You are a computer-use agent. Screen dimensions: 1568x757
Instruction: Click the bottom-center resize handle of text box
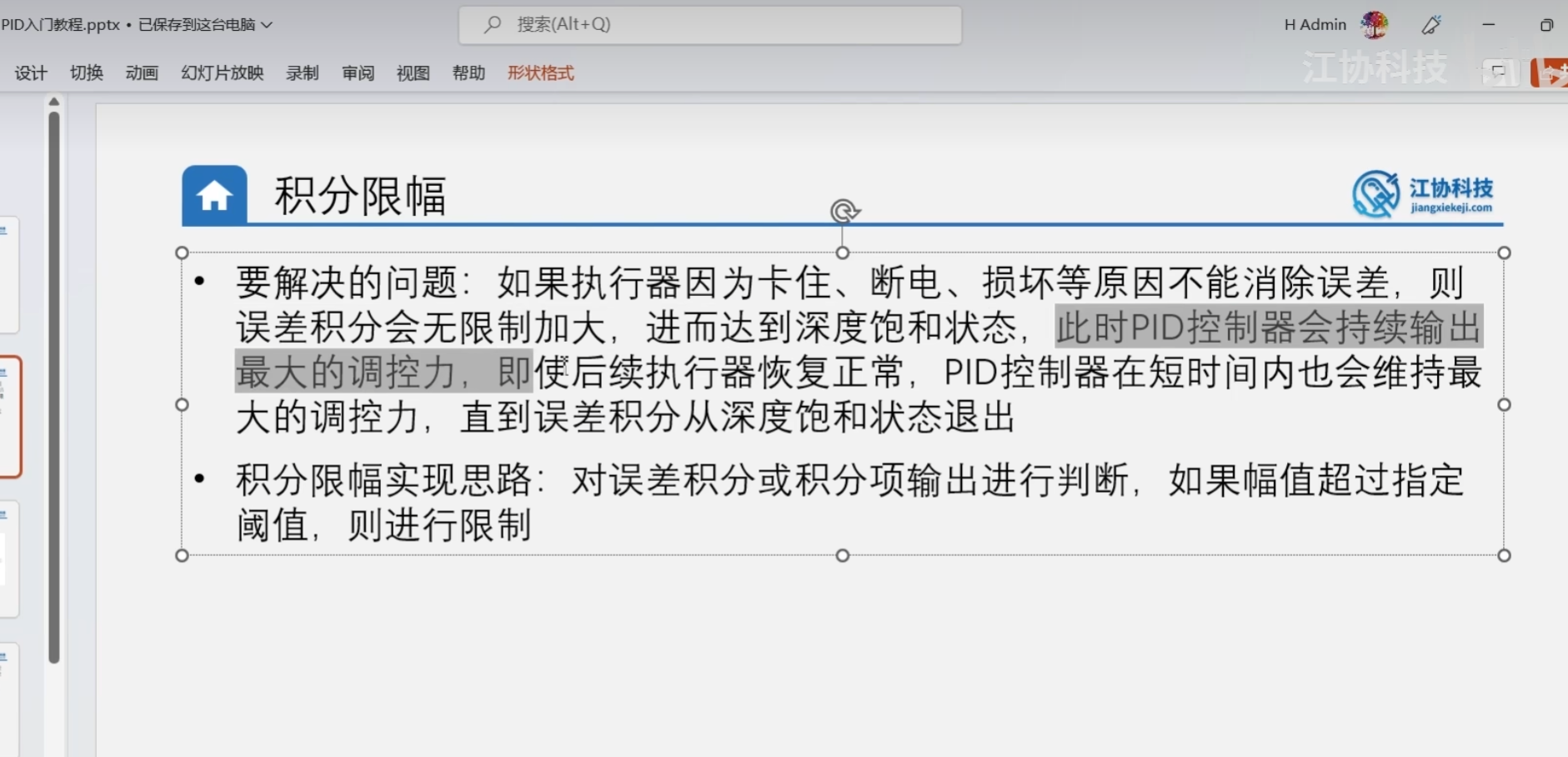pos(843,555)
